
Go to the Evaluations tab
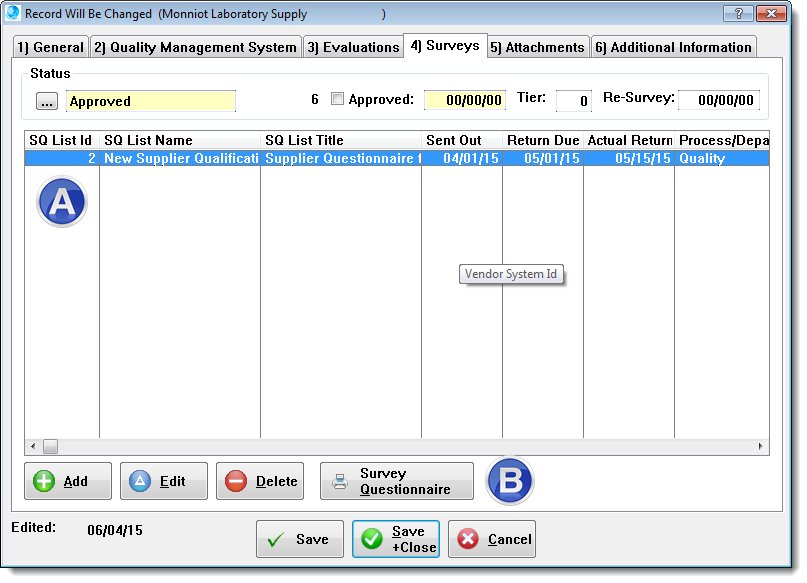click(x=353, y=47)
